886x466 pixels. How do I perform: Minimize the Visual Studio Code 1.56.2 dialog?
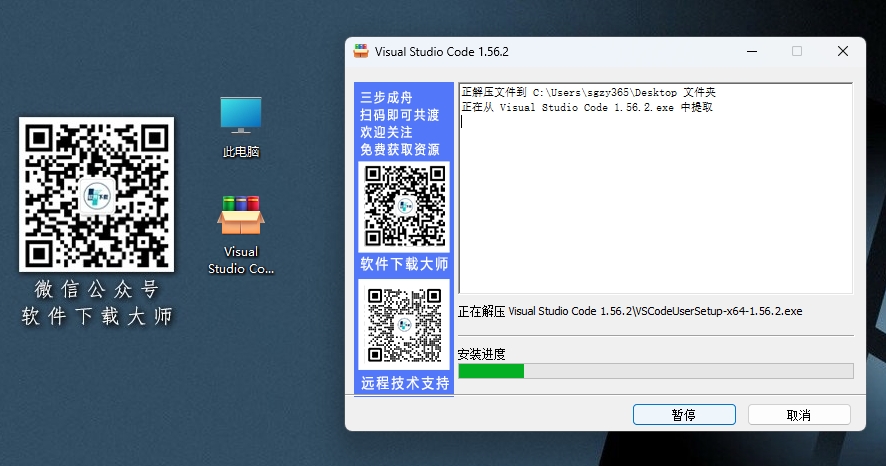coord(752,51)
